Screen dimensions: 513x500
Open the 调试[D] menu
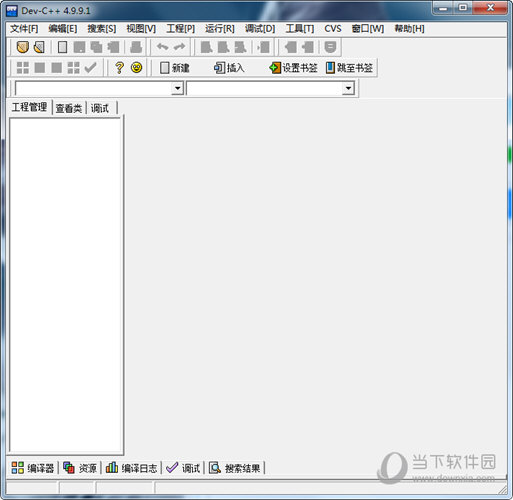click(260, 29)
